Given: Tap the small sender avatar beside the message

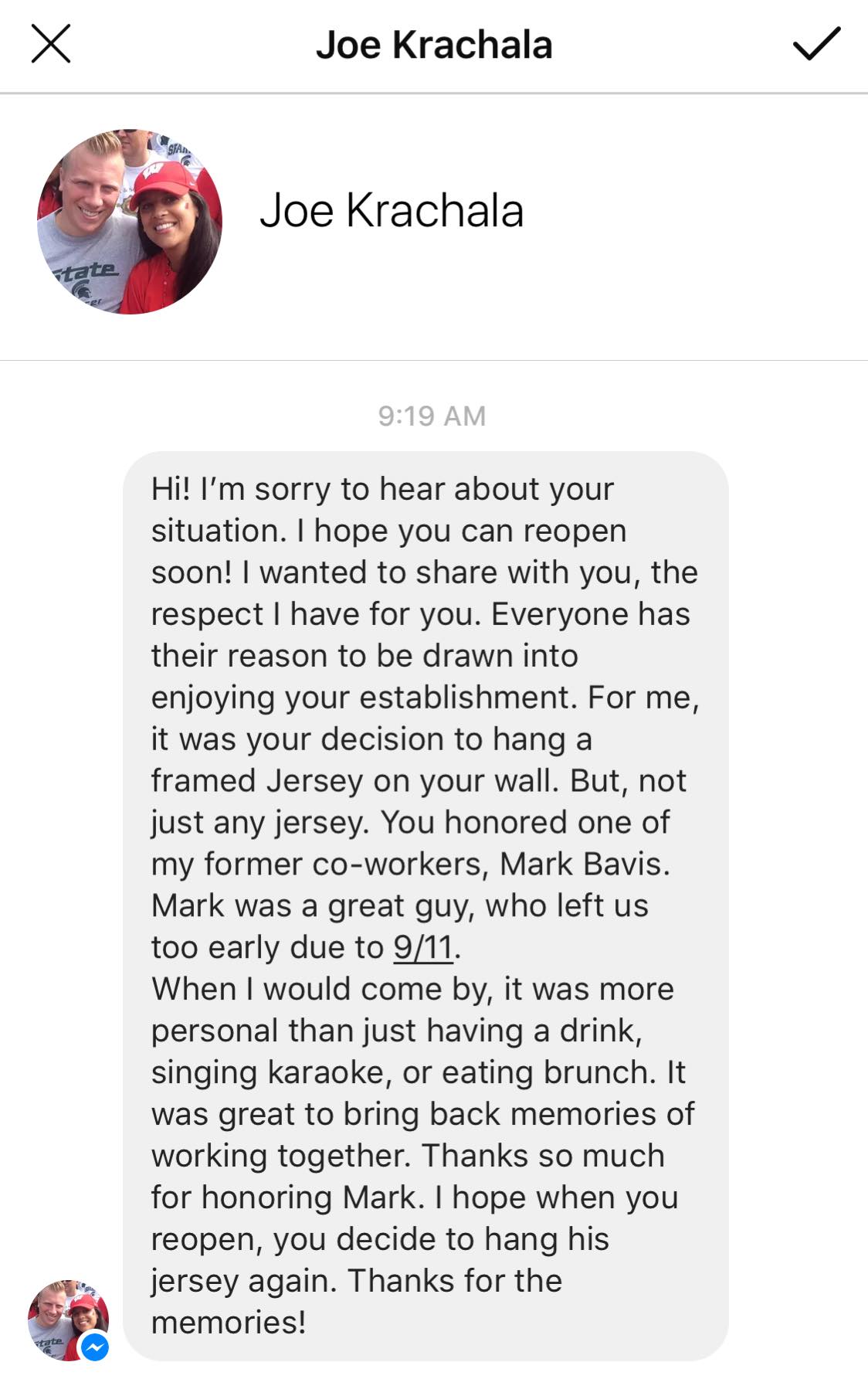Looking at the screenshot, I should pyautogui.click(x=68, y=1320).
